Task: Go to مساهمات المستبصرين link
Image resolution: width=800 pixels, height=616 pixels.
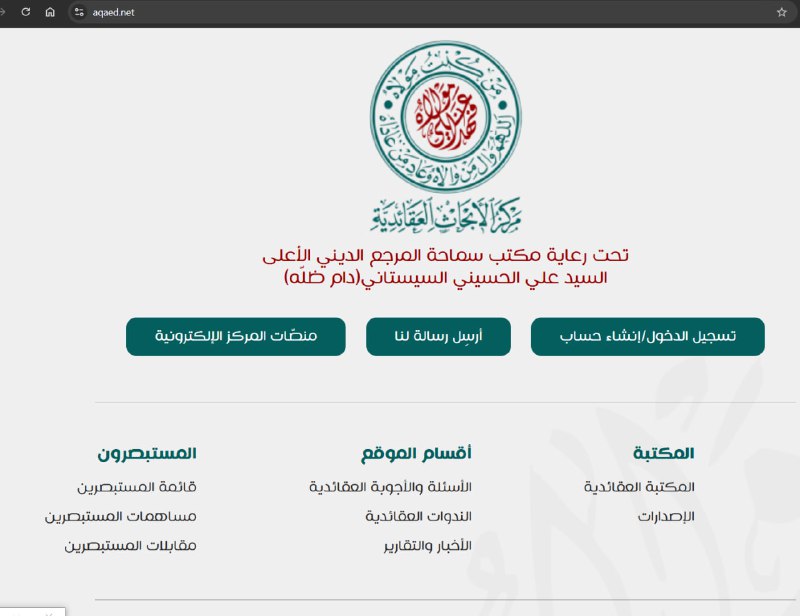Action: 120,516
